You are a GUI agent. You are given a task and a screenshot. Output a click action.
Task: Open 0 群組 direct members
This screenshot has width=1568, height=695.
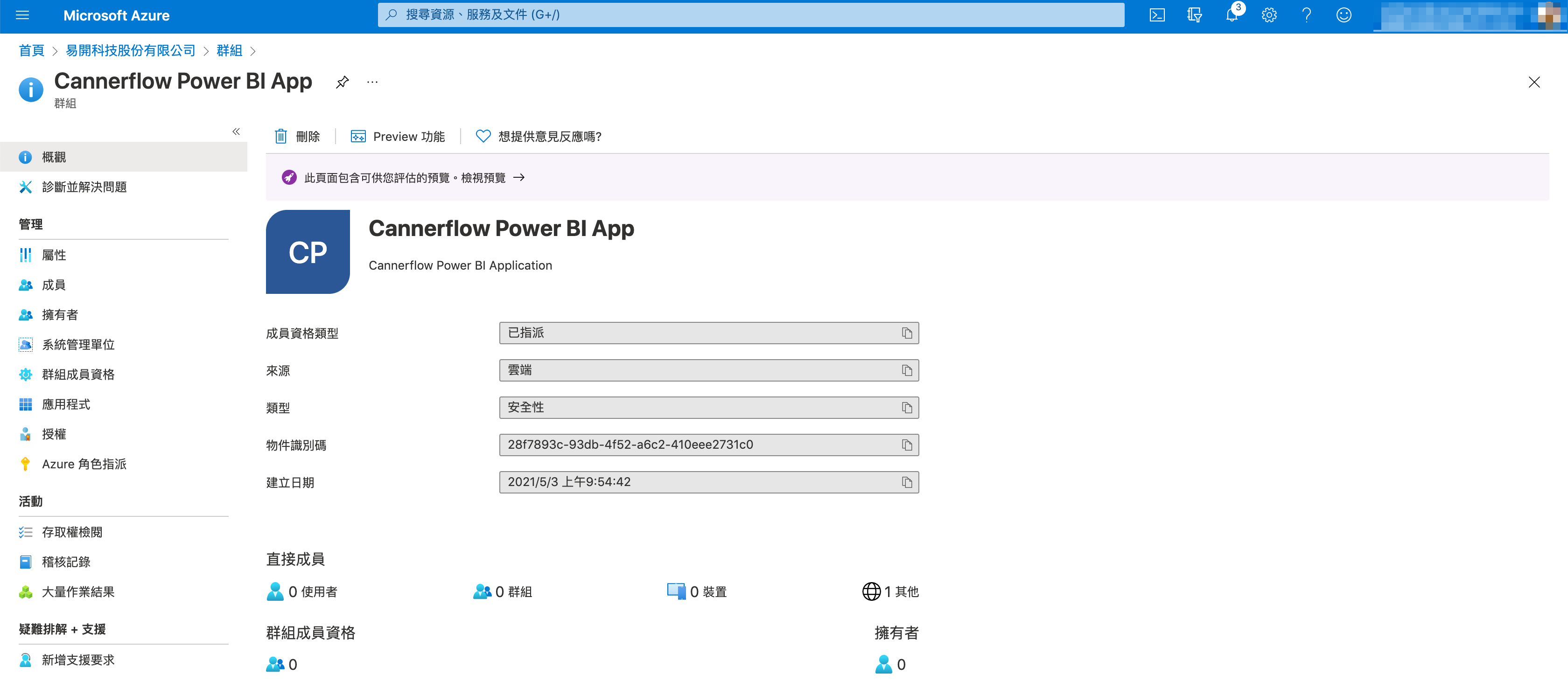pos(503,591)
